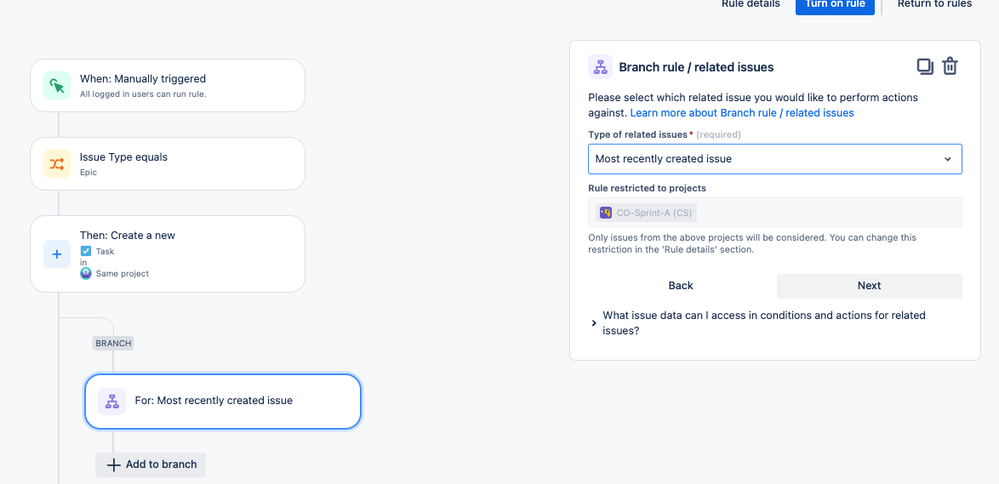This screenshot has width=999, height=484.
Task: Turn on the rule
Action: click(x=835, y=5)
